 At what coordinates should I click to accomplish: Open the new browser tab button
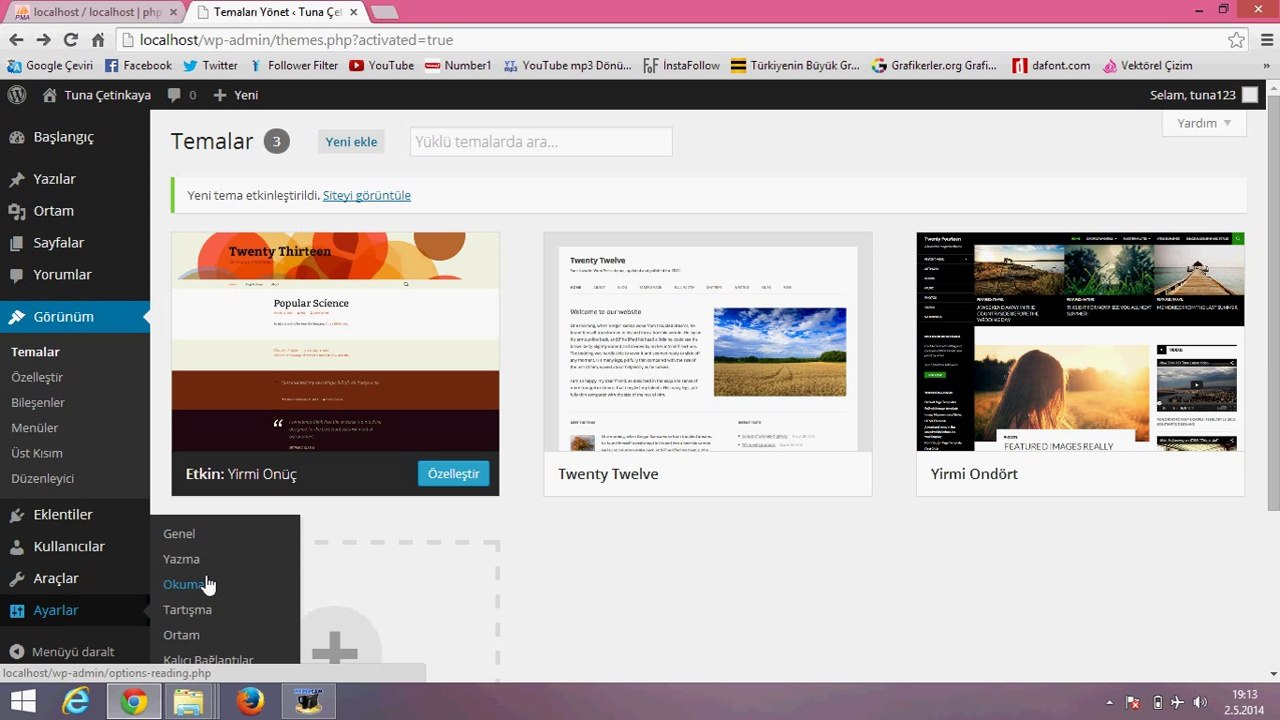pyautogui.click(x=384, y=13)
